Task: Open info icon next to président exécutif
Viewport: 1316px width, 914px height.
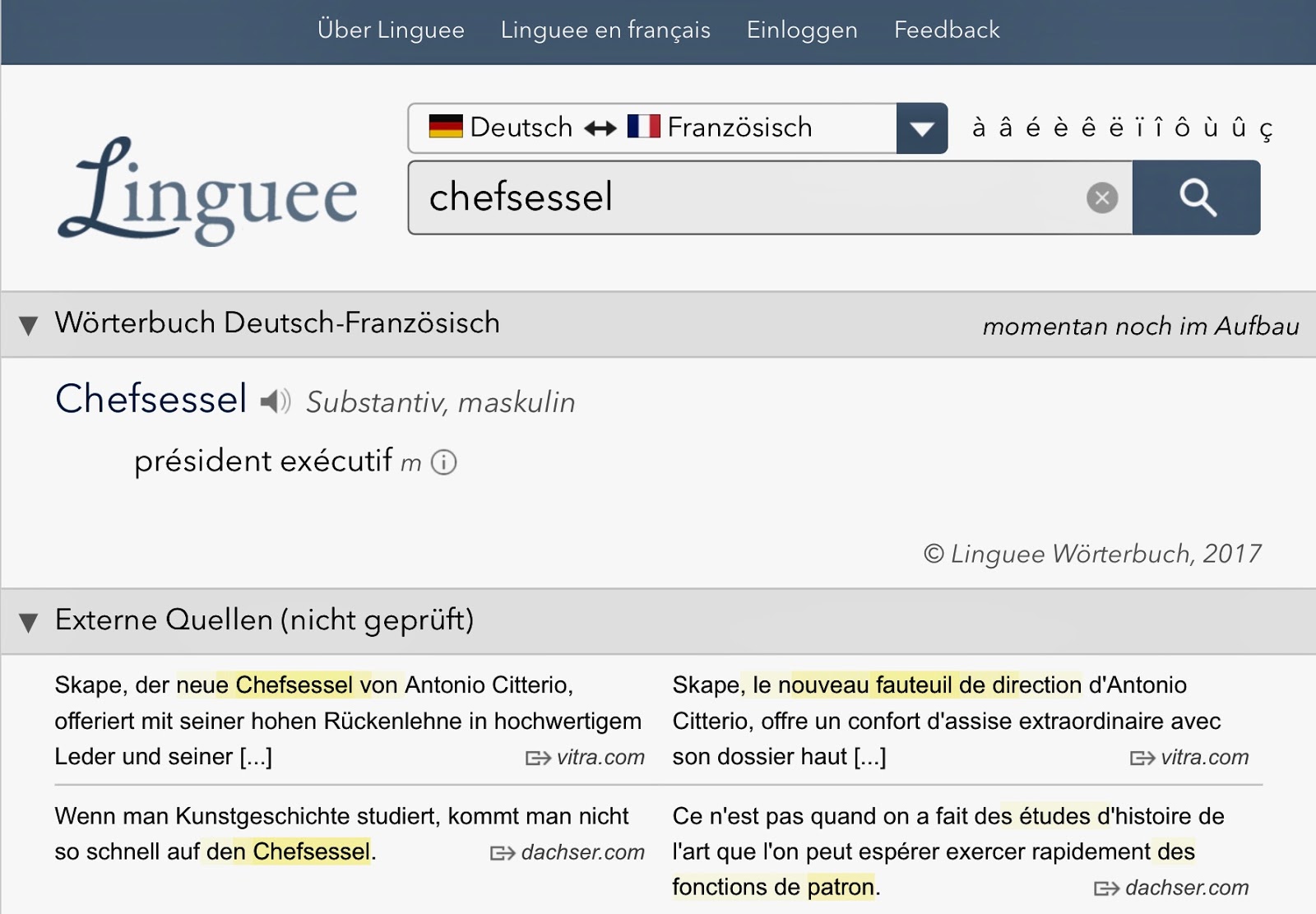Action: [444, 462]
